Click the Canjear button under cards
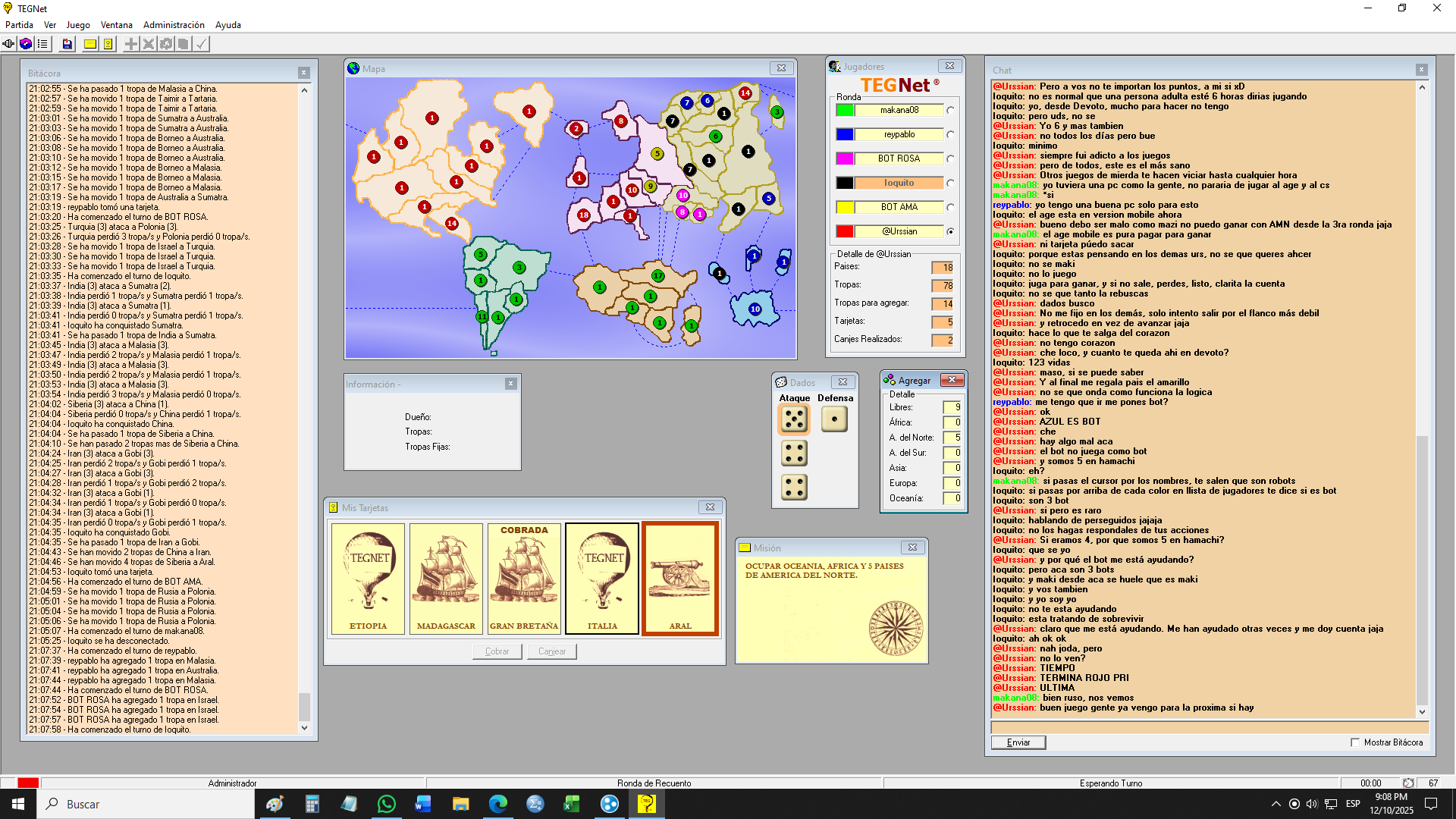The width and height of the screenshot is (1456, 819). coord(551,651)
